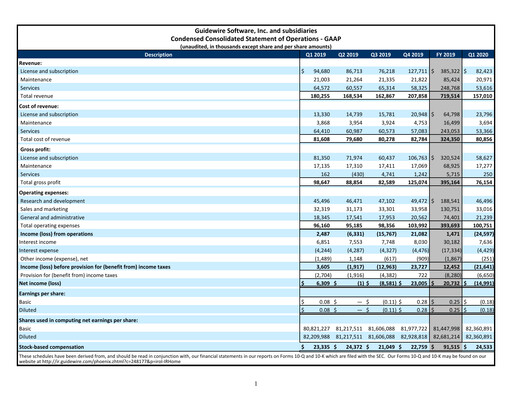Click the FY 2019 net income 20,732
This screenshot has width=512, height=396.
coord(452,283)
